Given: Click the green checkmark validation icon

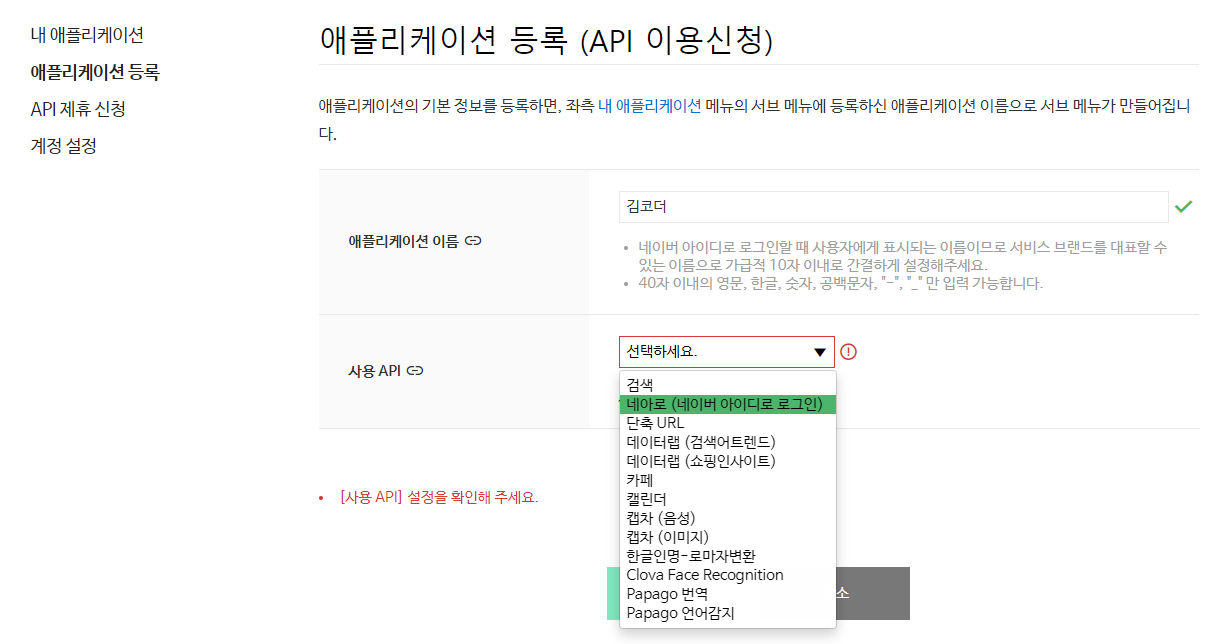Looking at the screenshot, I should [x=1184, y=206].
